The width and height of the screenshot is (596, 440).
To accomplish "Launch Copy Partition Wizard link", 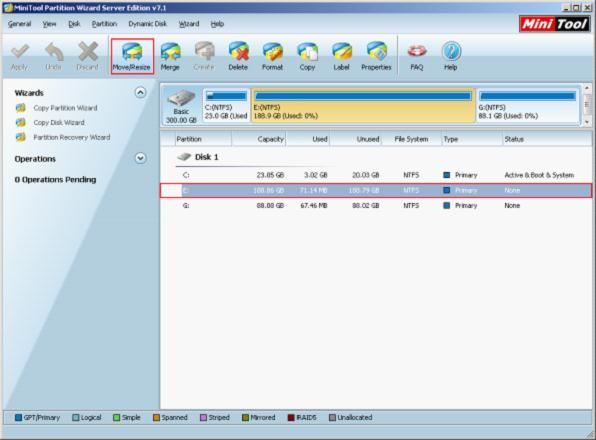I will [x=65, y=108].
